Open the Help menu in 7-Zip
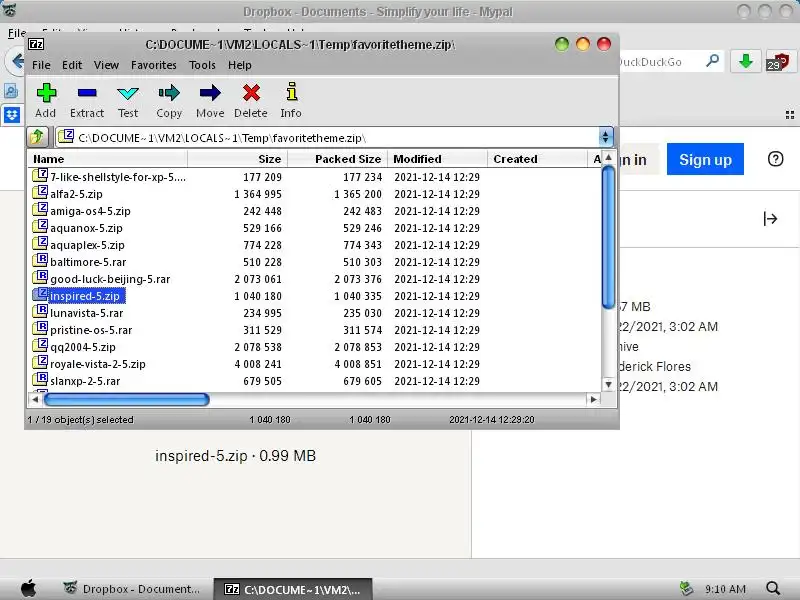The width and height of the screenshot is (800, 600). 239,65
